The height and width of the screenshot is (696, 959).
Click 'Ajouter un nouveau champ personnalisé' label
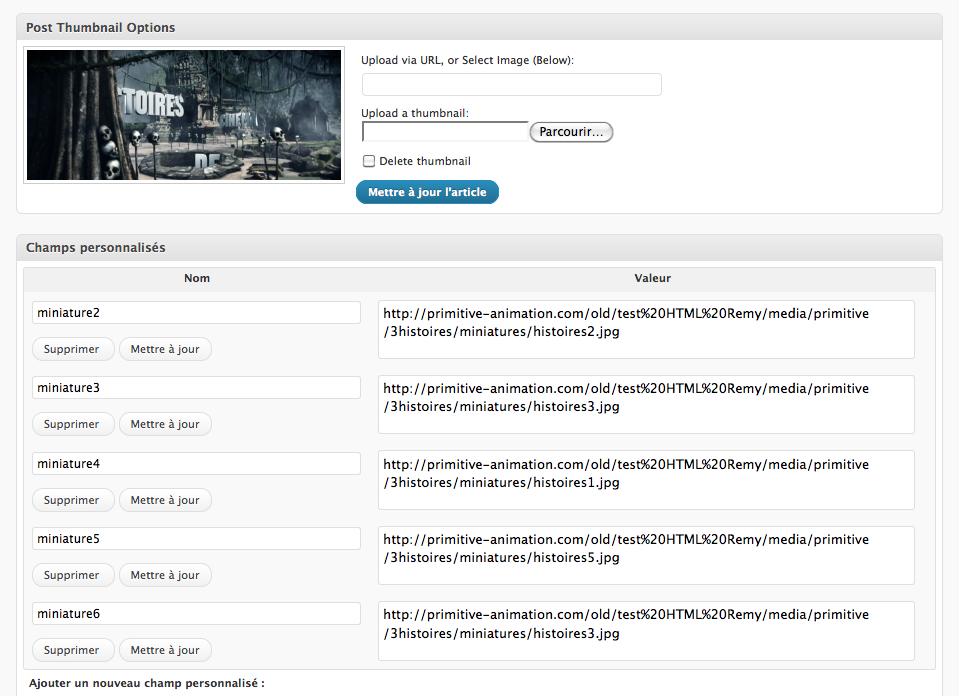click(x=147, y=683)
